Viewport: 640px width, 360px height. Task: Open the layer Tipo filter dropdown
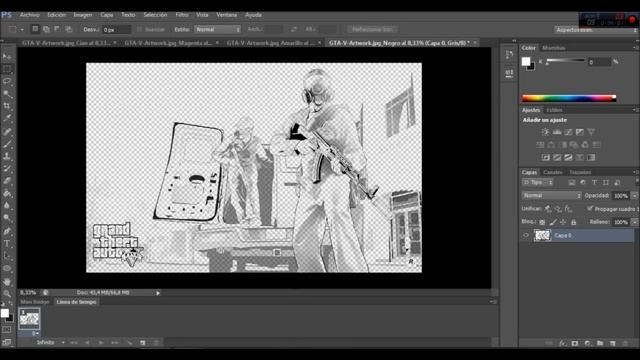pos(537,182)
